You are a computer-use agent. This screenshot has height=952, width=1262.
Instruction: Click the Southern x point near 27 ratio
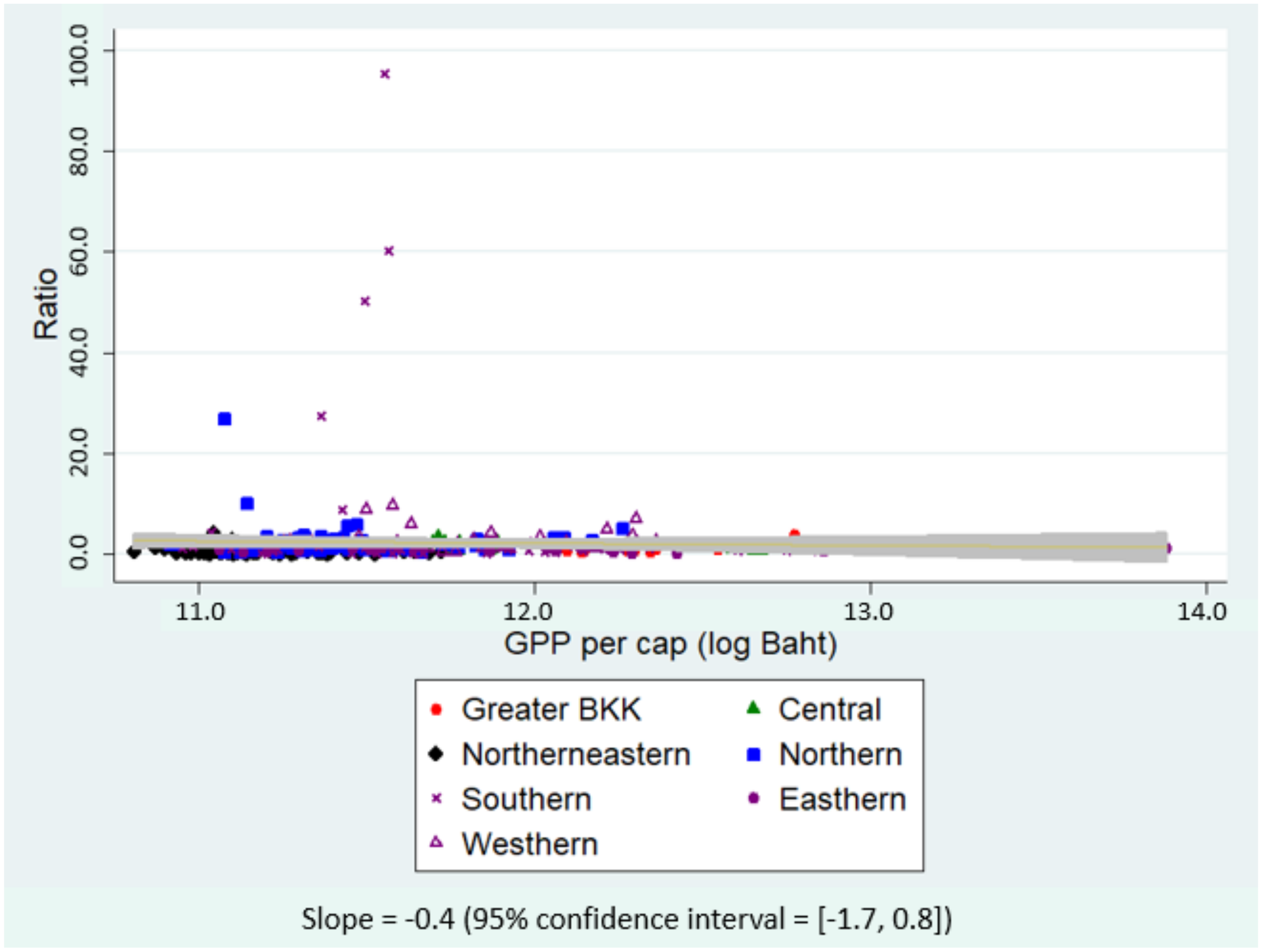tap(321, 416)
